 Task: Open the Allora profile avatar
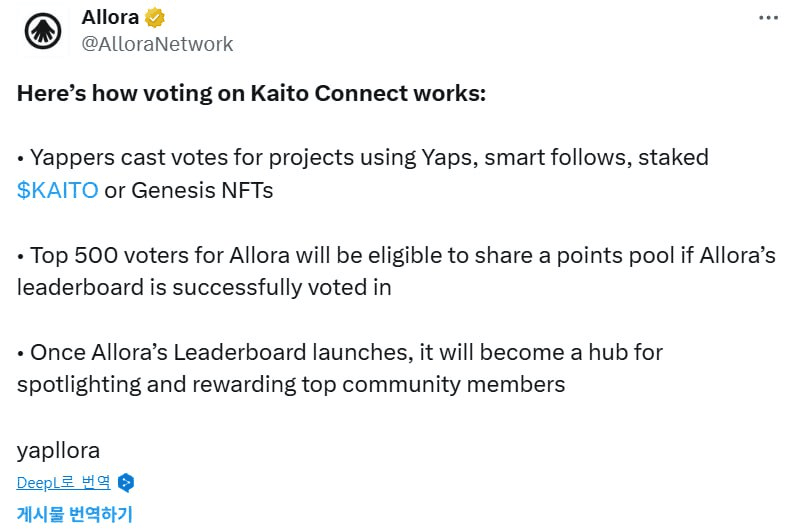(x=42, y=31)
